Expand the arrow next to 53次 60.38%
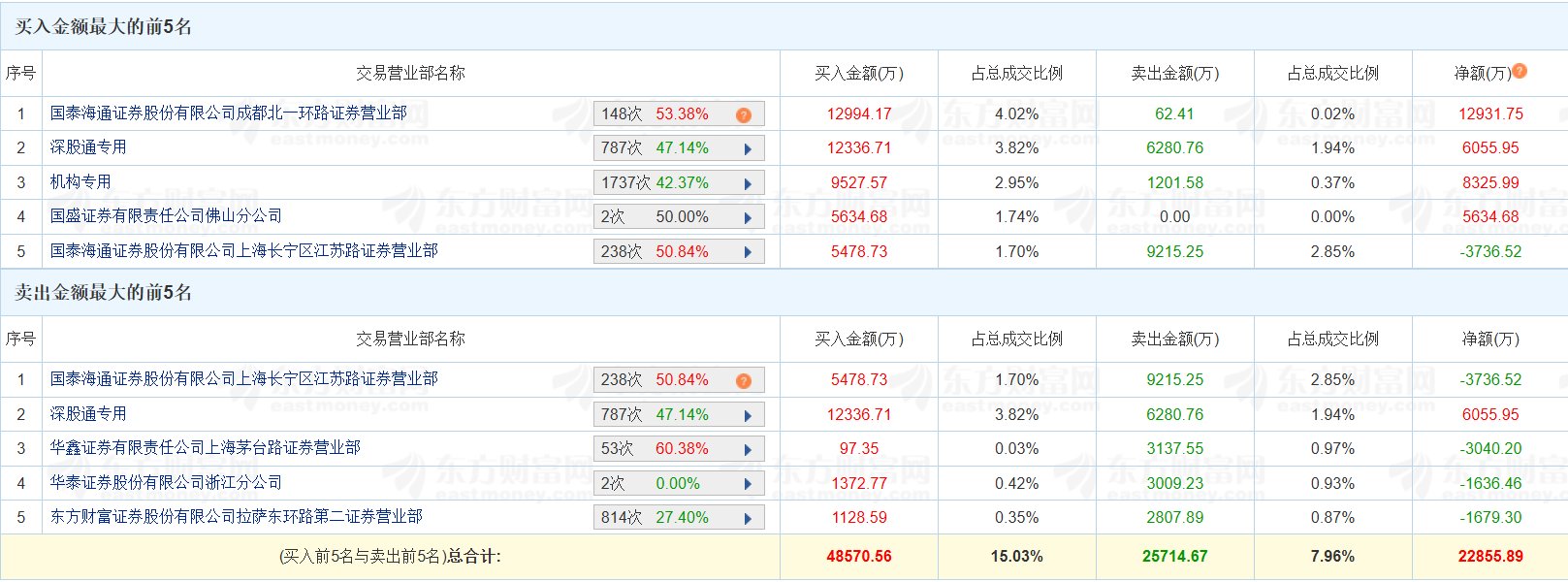1568x582 pixels. 748,449
